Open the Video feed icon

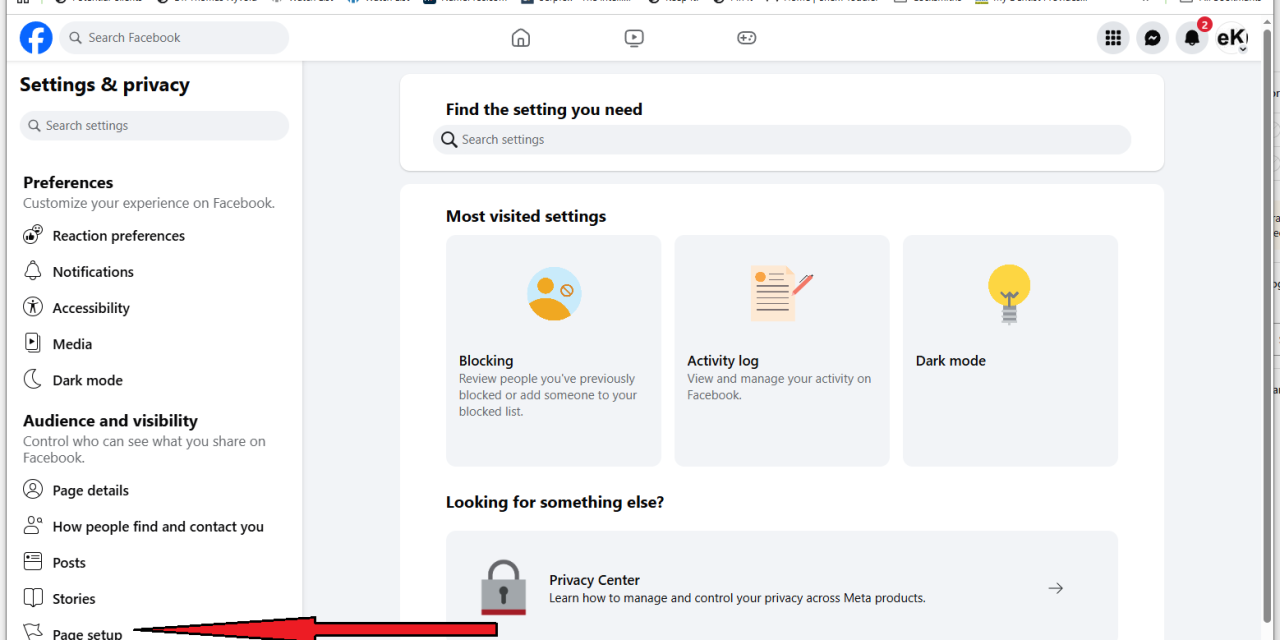point(633,37)
